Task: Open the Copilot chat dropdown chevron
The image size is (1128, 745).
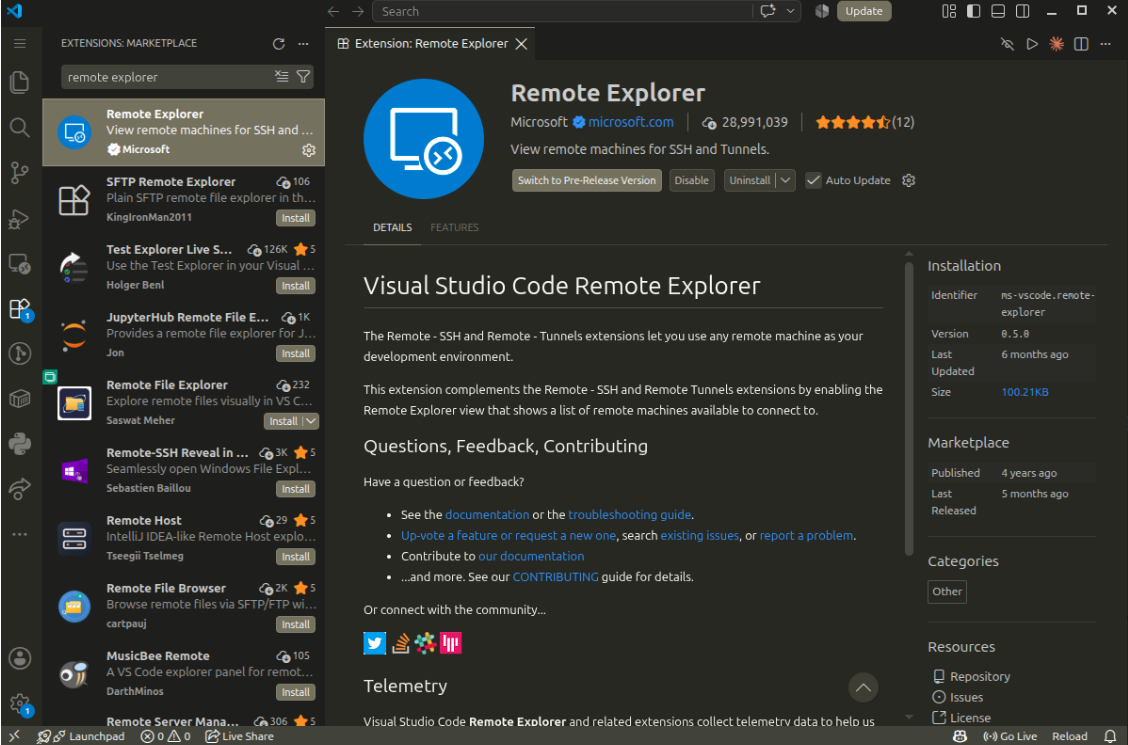Action: pos(791,12)
